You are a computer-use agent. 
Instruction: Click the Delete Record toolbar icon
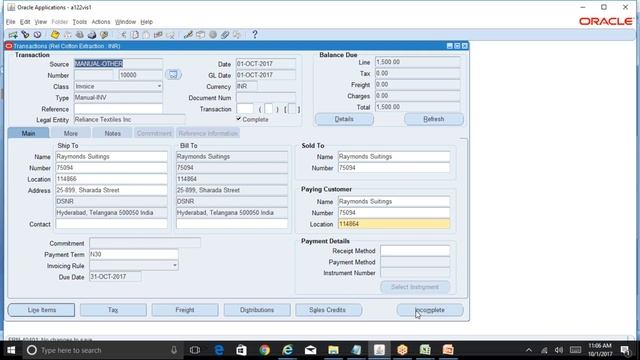pos(171,35)
